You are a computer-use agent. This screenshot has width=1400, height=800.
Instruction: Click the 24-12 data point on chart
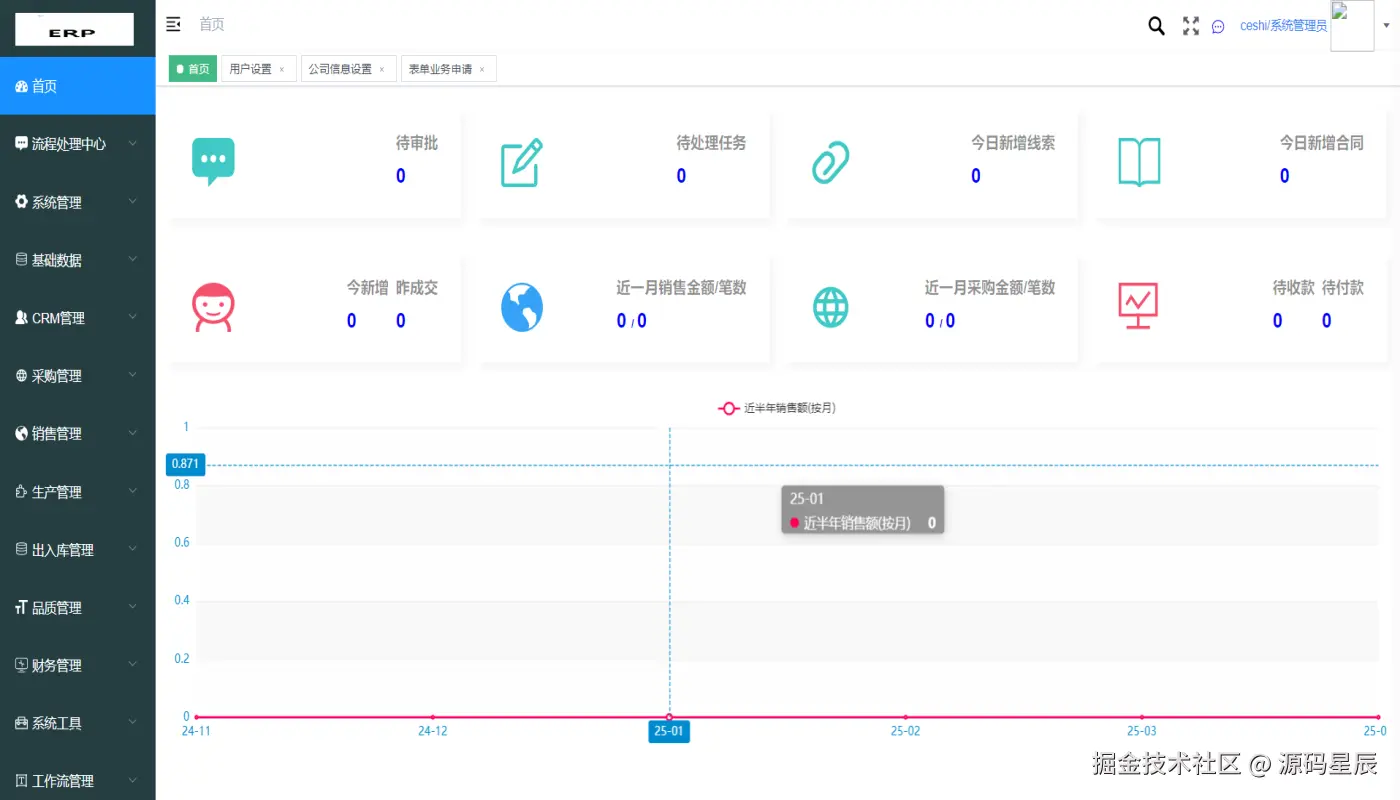pos(432,717)
